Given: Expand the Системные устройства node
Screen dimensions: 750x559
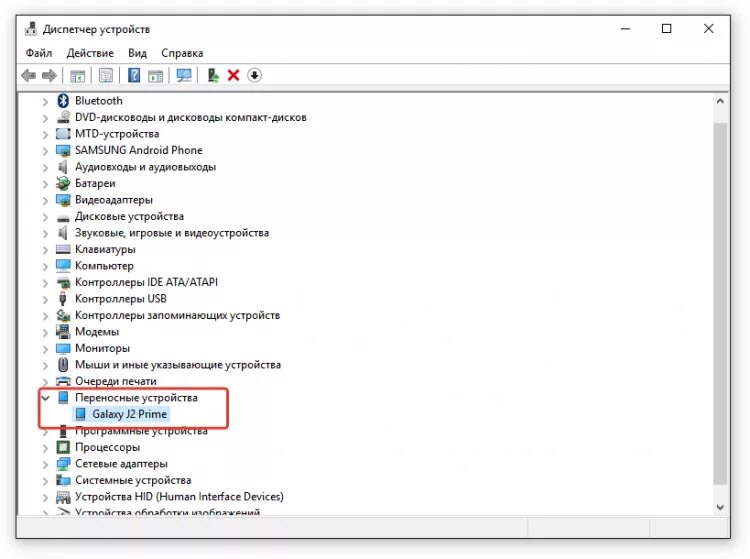Looking at the screenshot, I should pos(45,481).
